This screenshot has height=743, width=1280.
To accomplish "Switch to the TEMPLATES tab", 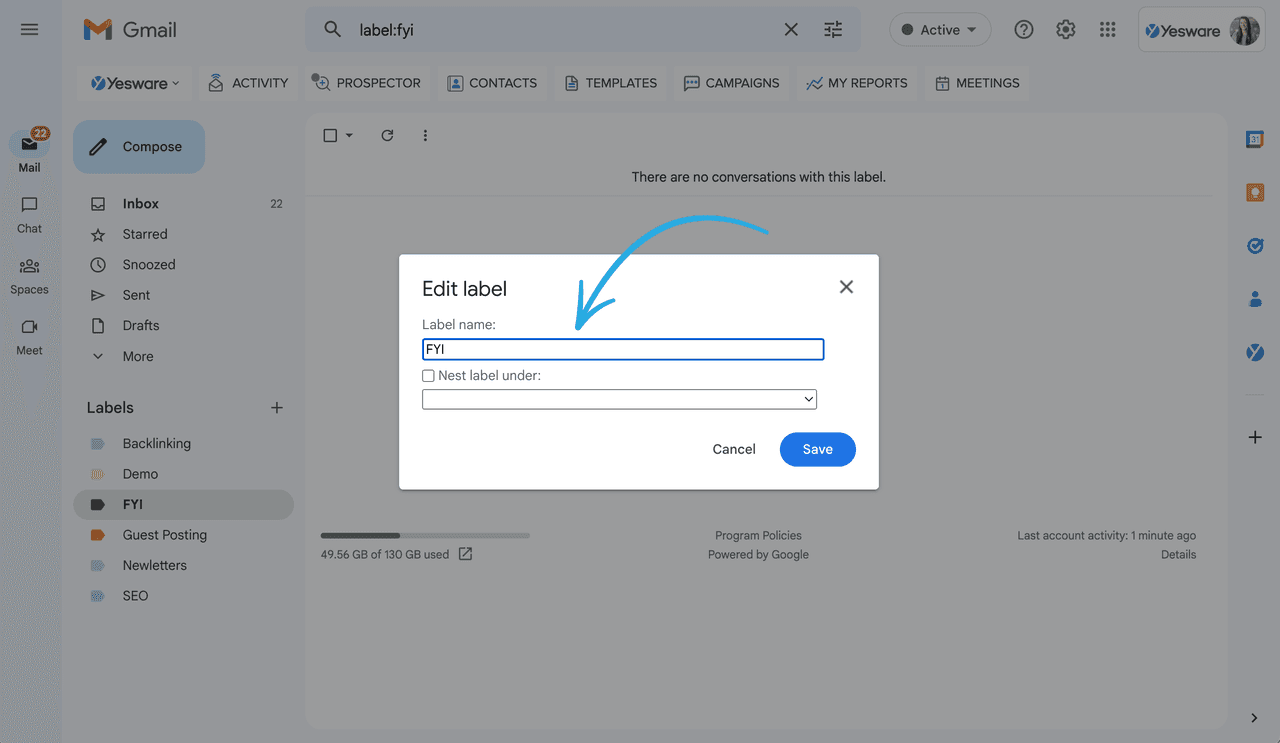I will [610, 83].
